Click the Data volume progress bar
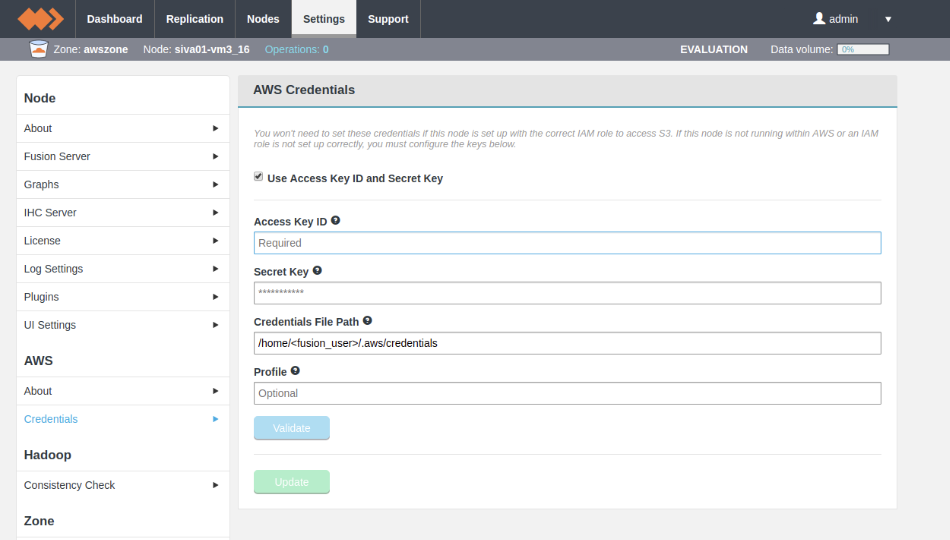950x540 pixels. [x=863, y=49]
